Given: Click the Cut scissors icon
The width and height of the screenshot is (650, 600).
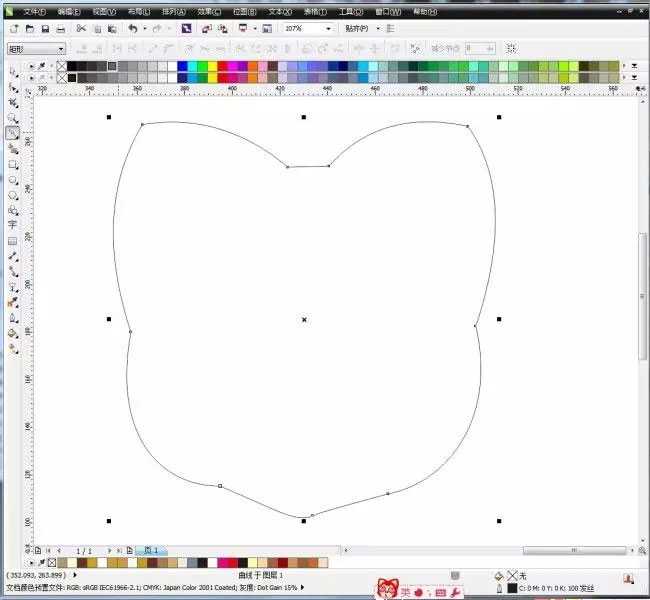Looking at the screenshot, I should coord(82,29).
